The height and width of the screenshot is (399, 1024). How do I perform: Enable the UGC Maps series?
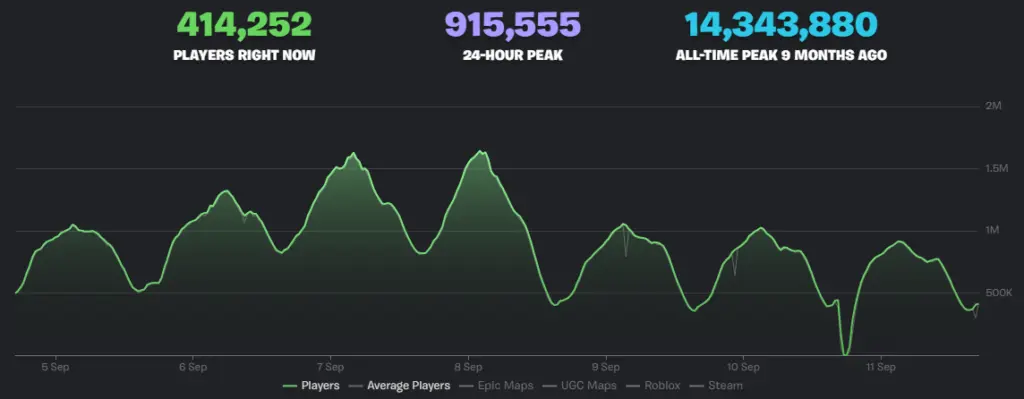click(x=579, y=385)
